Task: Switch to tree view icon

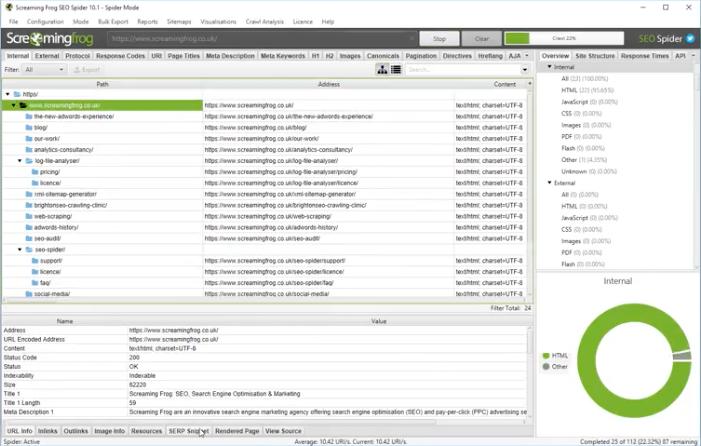Action: (x=382, y=69)
